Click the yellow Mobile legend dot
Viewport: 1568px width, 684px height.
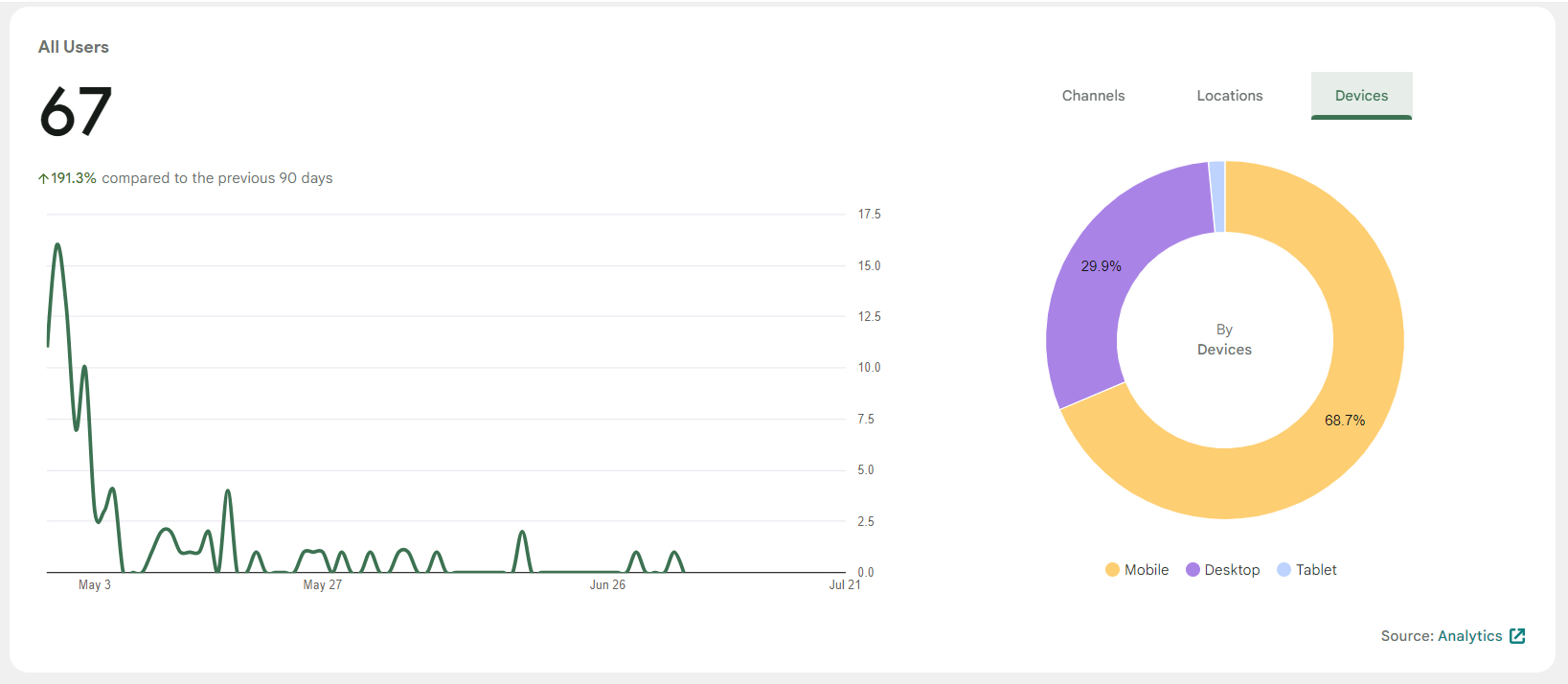tap(1112, 570)
